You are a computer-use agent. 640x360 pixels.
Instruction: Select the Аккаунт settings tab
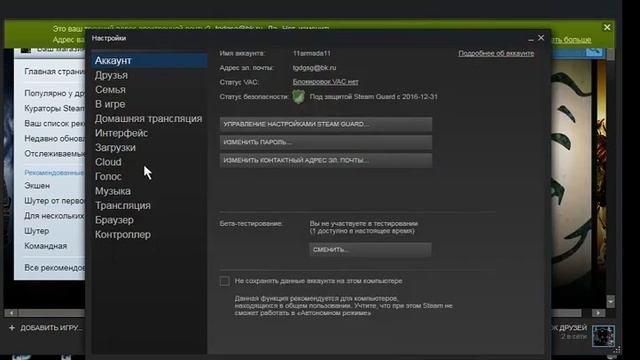[x=149, y=60]
